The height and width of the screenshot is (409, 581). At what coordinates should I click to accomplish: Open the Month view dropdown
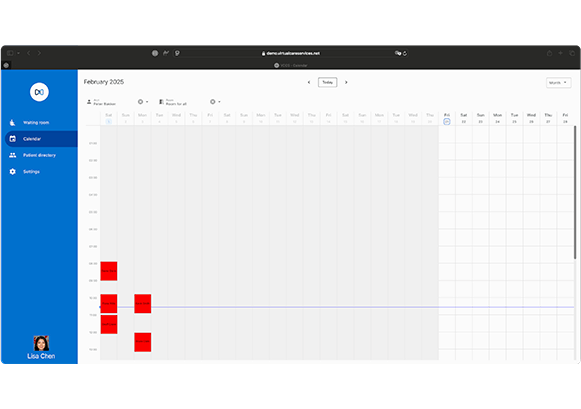point(558,83)
